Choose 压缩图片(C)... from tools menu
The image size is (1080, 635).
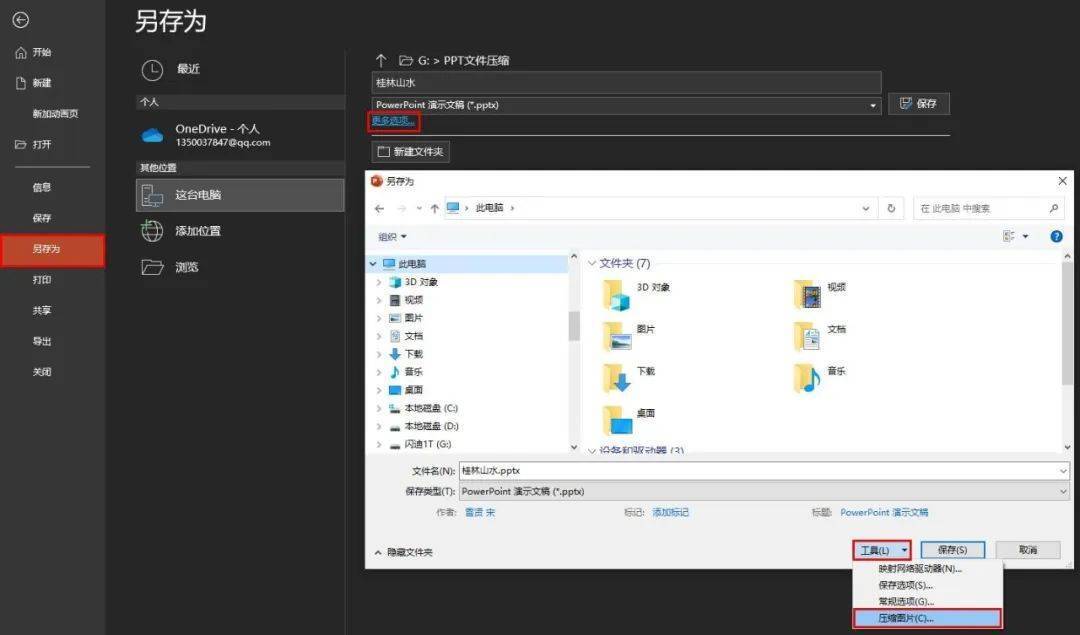[x=927, y=618]
